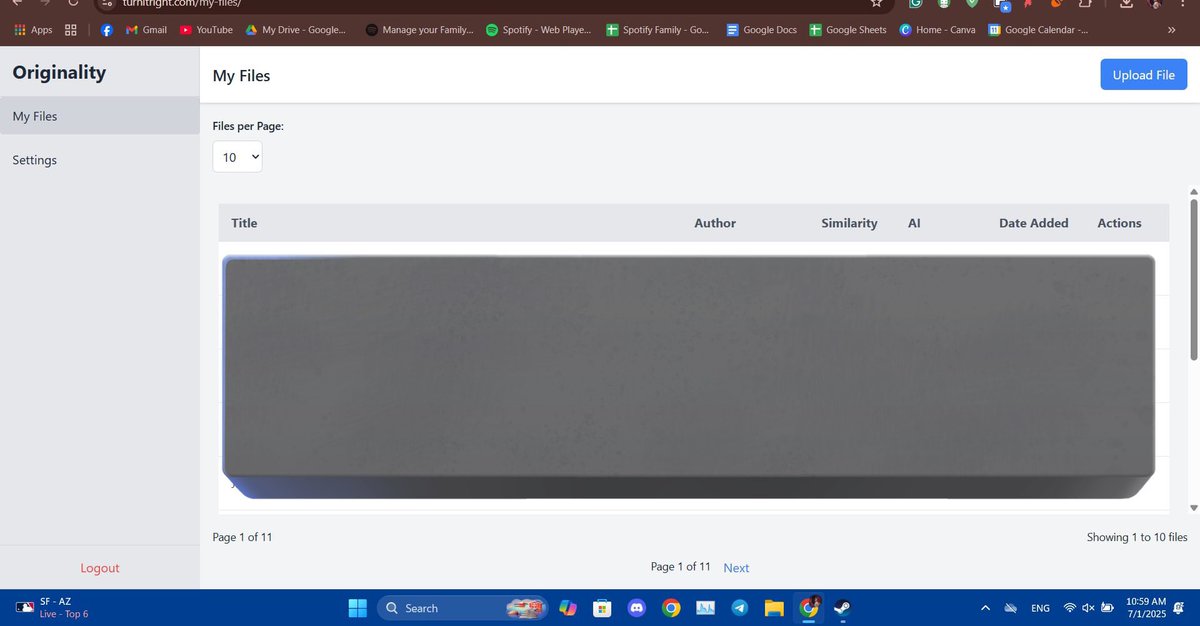
Task: Click the Date Added column header
Action: click(1034, 223)
